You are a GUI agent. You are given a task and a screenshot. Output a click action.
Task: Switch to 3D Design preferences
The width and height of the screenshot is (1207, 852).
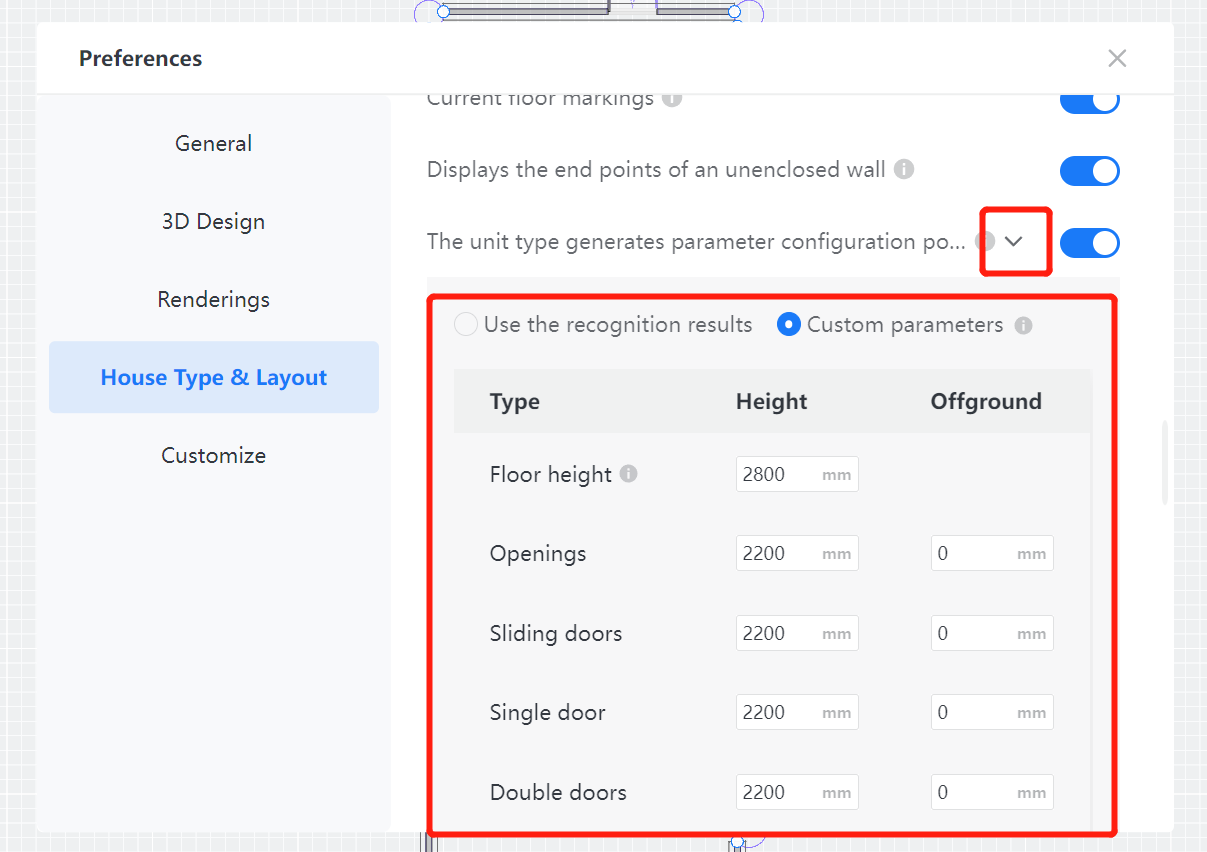click(x=213, y=222)
